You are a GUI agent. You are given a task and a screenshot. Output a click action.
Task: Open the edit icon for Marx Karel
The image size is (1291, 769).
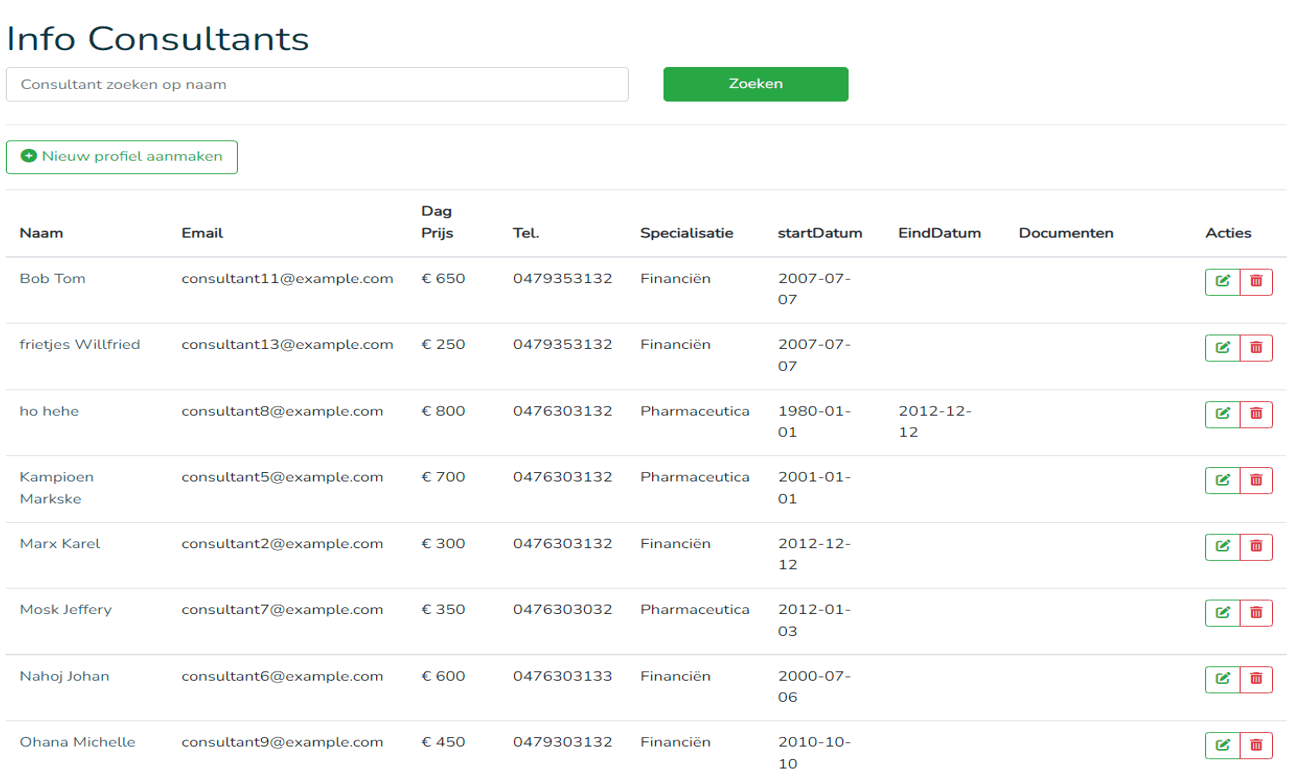[1221, 547]
